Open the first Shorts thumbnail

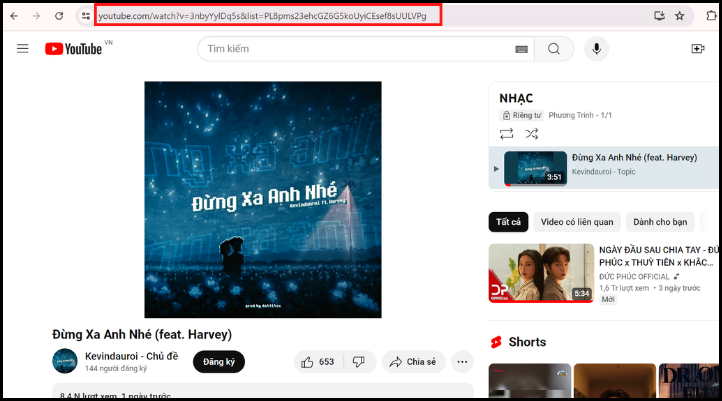pyautogui.click(x=530, y=381)
